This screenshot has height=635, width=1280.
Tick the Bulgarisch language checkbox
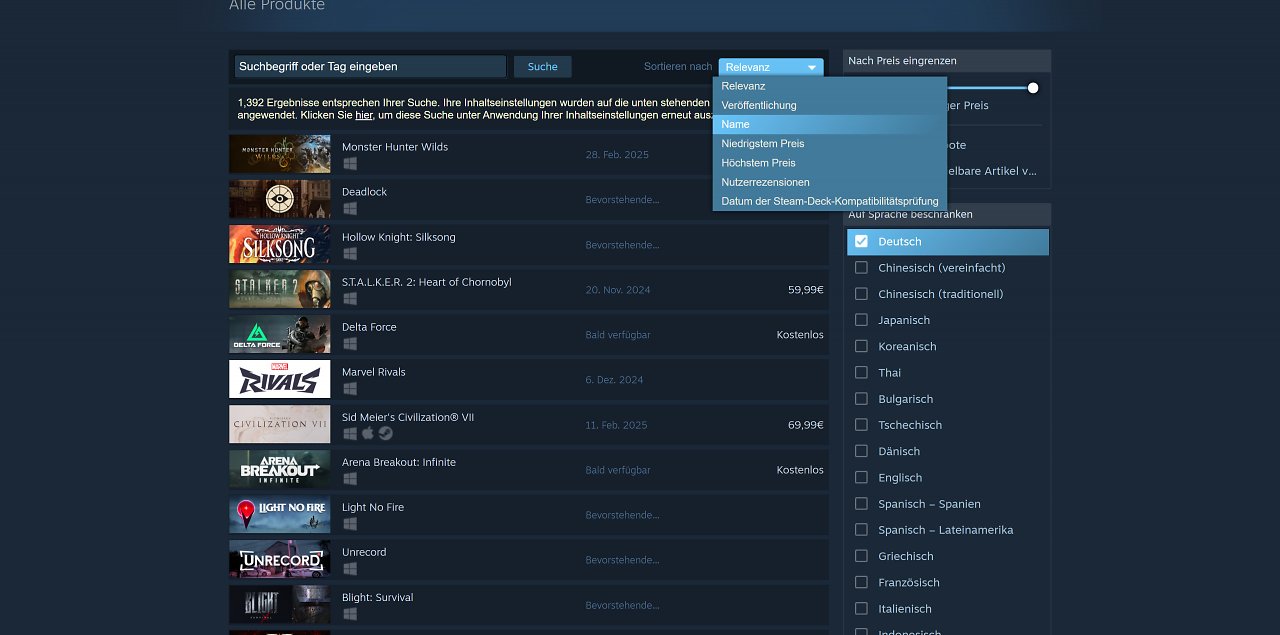tap(861, 399)
